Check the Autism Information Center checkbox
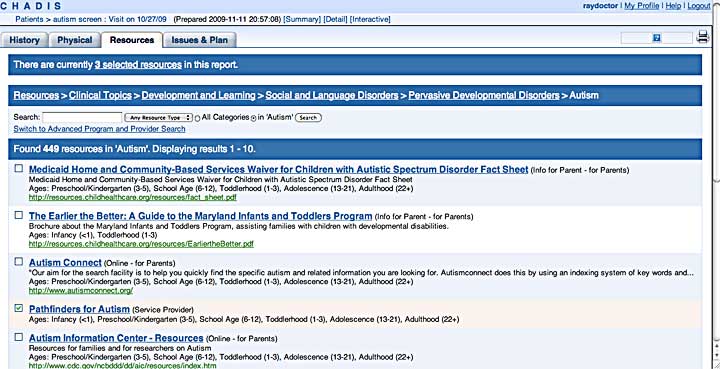720x369 pixels. [x=18, y=337]
